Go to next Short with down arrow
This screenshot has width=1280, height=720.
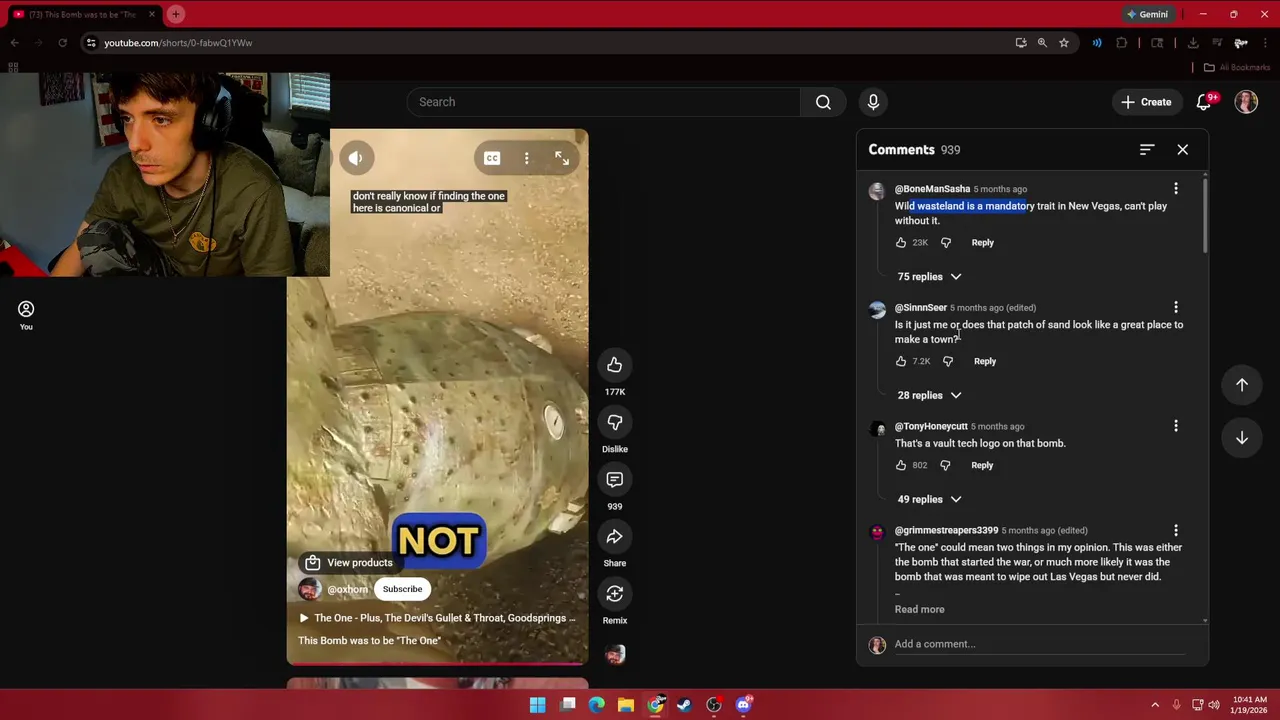(x=1242, y=438)
